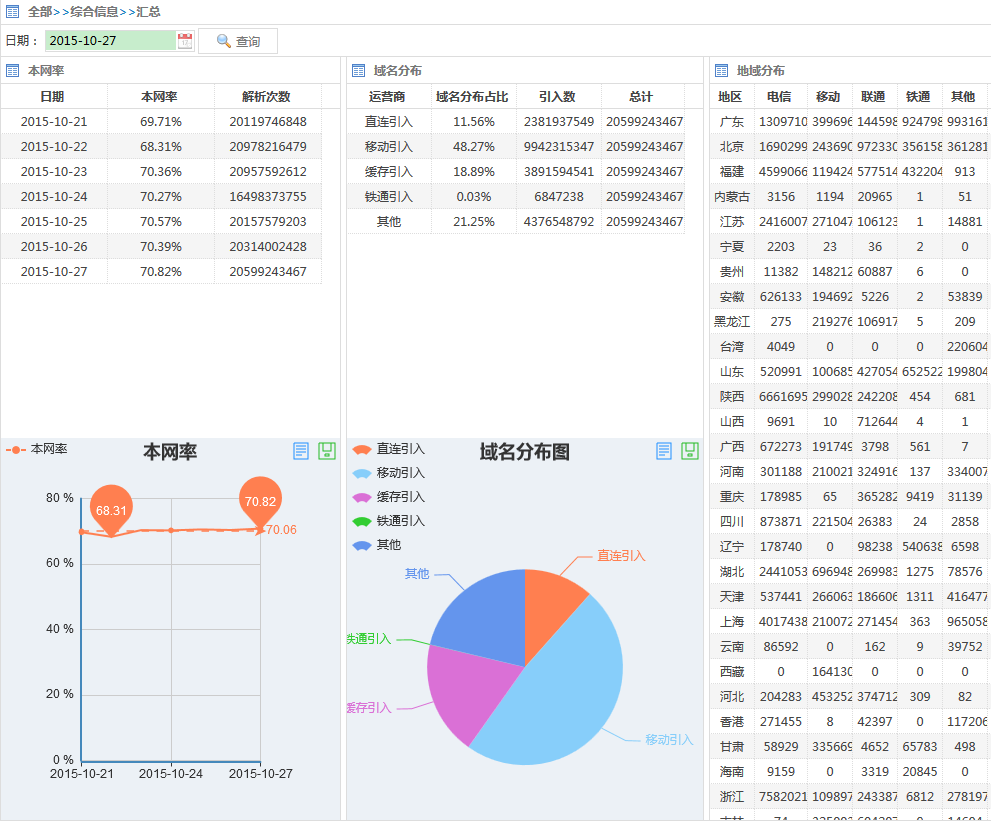The width and height of the screenshot is (991, 824).
Task: Click the 日期 column header
Action: 52,97
